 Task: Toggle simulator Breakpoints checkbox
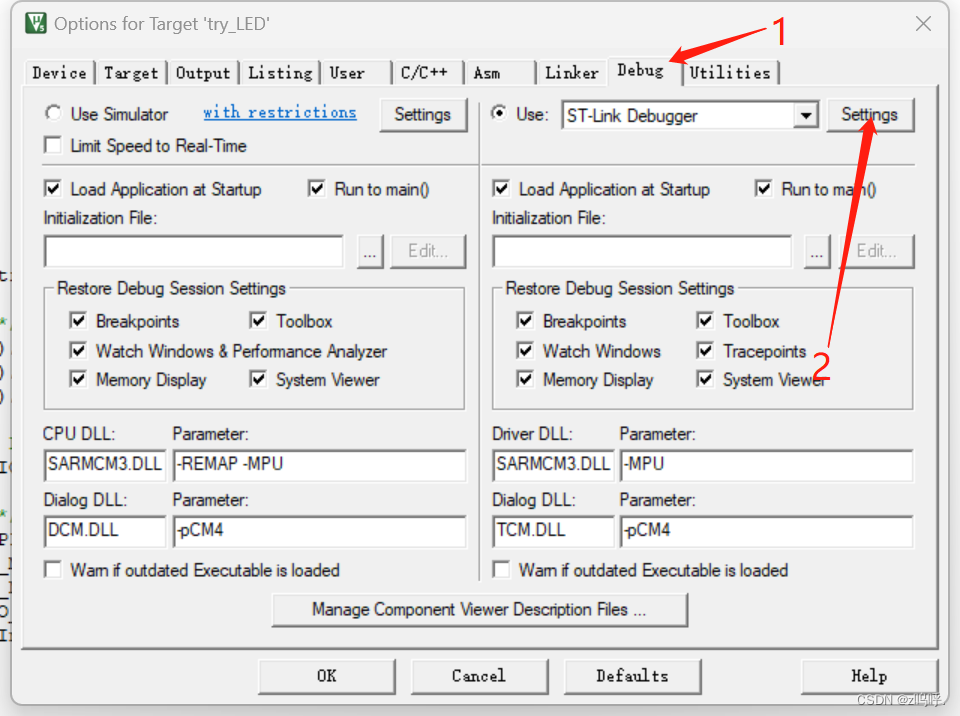coord(78,320)
